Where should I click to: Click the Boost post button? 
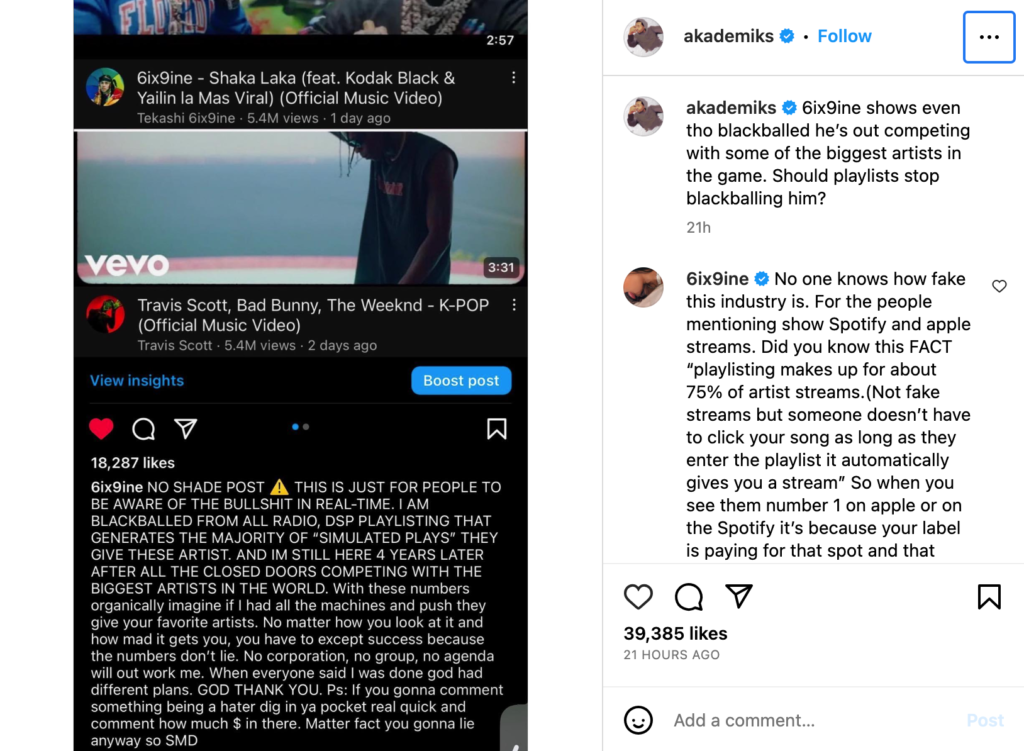point(461,381)
